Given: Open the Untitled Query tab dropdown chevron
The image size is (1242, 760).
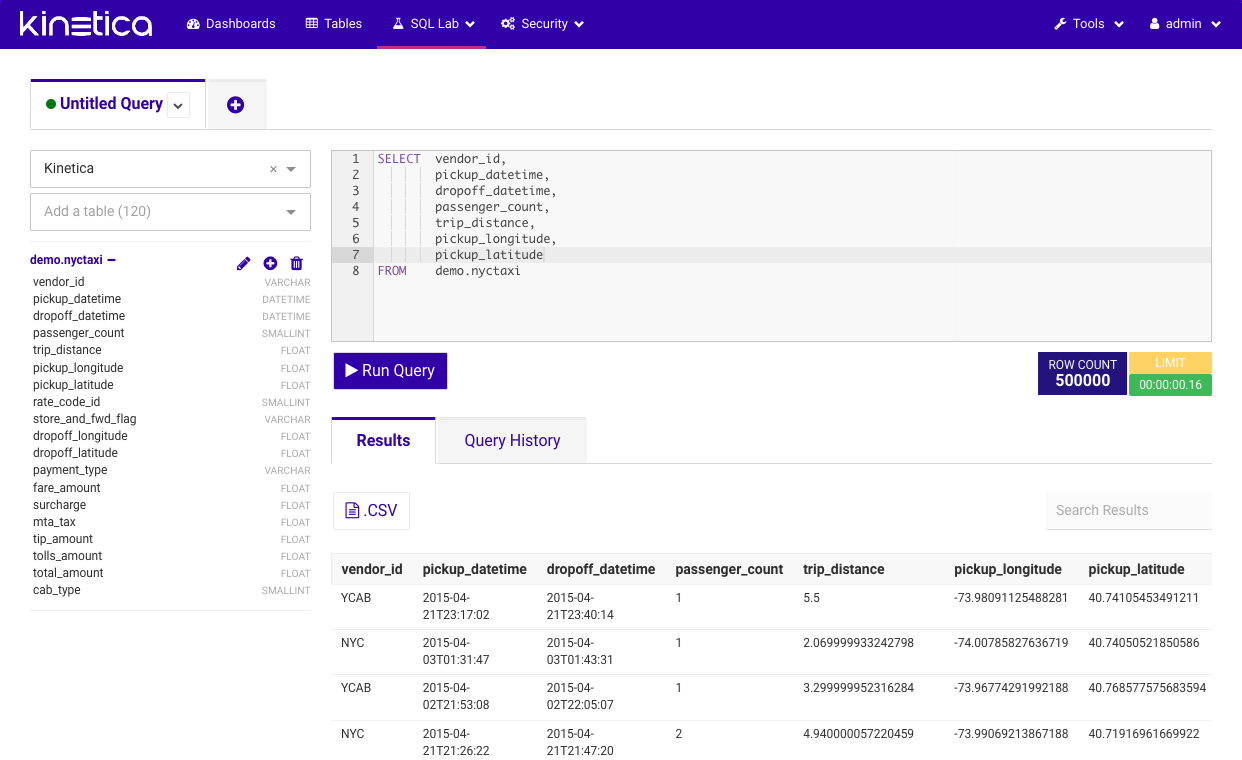Looking at the screenshot, I should point(177,104).
